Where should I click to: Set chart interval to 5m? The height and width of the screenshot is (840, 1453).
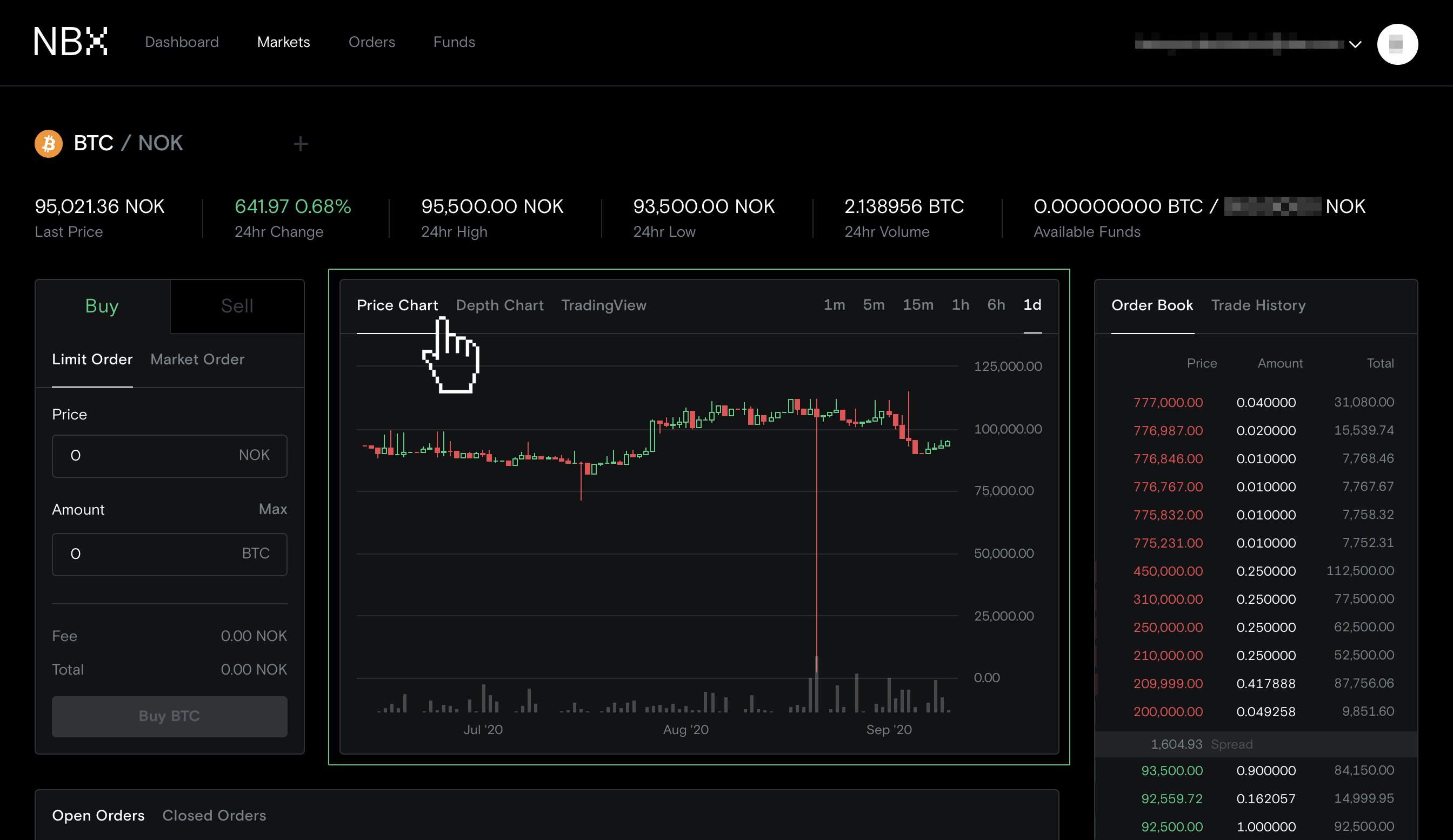coord(873,304)
